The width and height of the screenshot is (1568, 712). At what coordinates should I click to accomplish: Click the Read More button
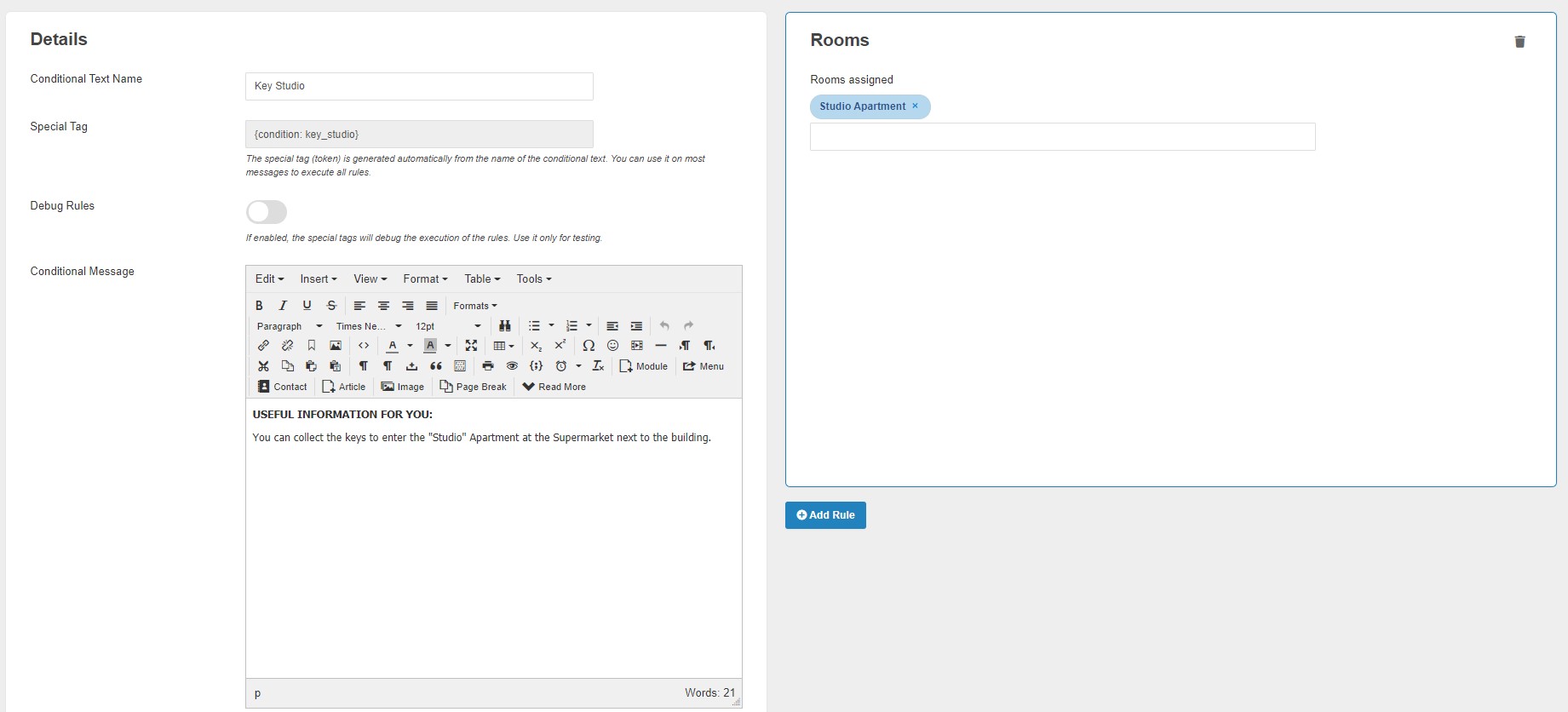554,387
